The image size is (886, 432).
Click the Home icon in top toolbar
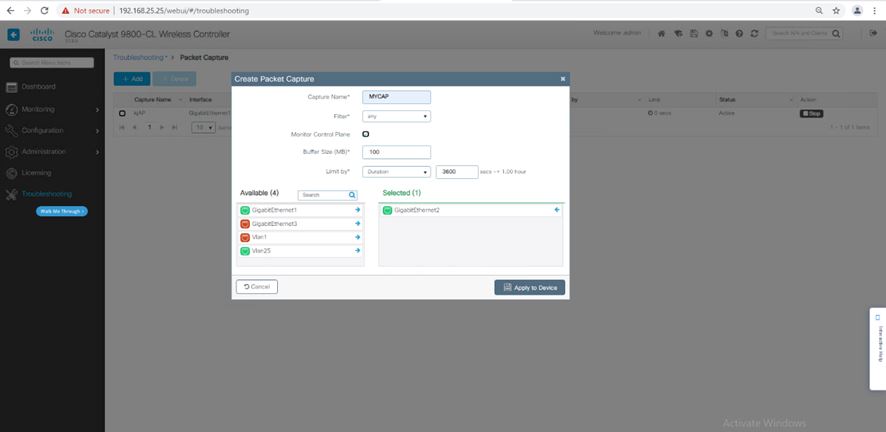coord(661,33)
